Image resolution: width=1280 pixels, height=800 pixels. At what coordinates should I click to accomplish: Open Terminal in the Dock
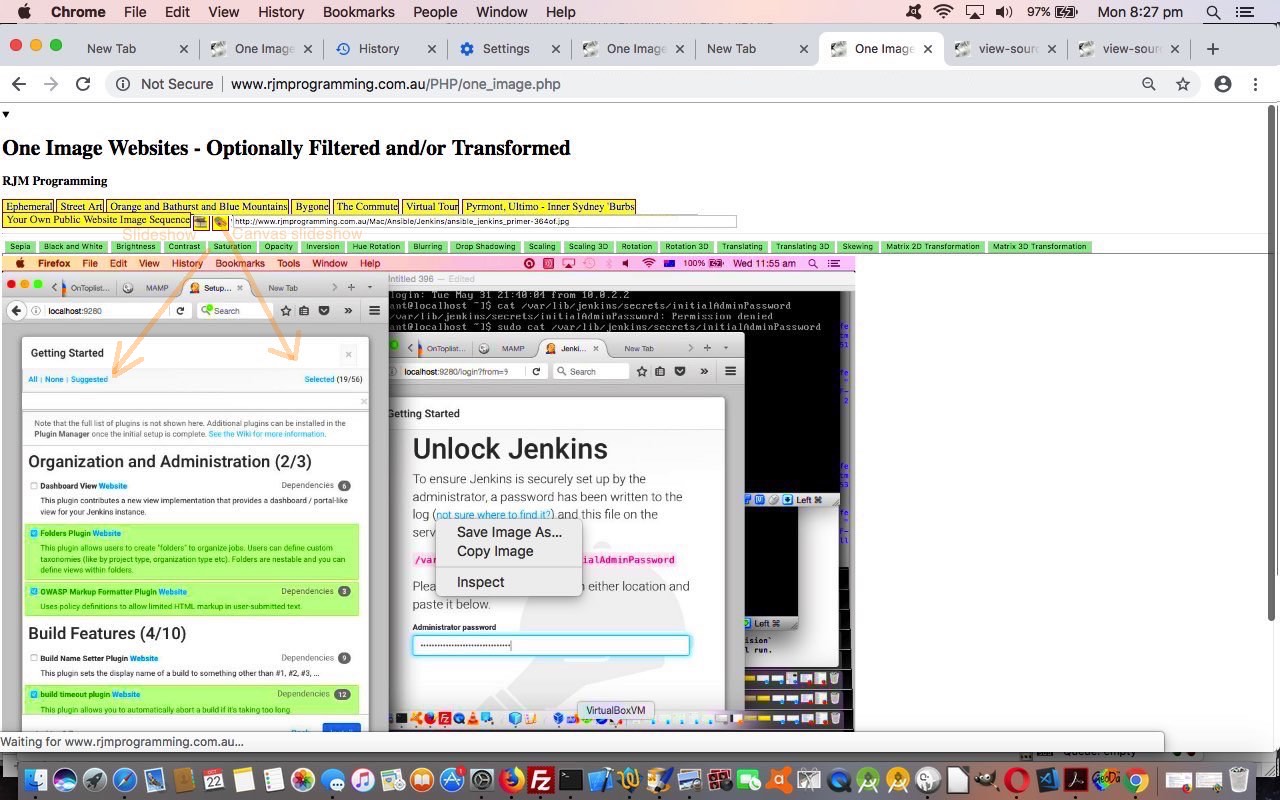(571, 779)
